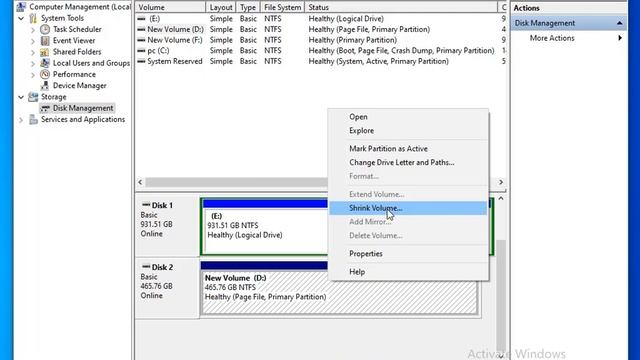Select the (E:) partition block on Disk 1
The height and width of the screenshot is (360, 640).
click(265, 227)
